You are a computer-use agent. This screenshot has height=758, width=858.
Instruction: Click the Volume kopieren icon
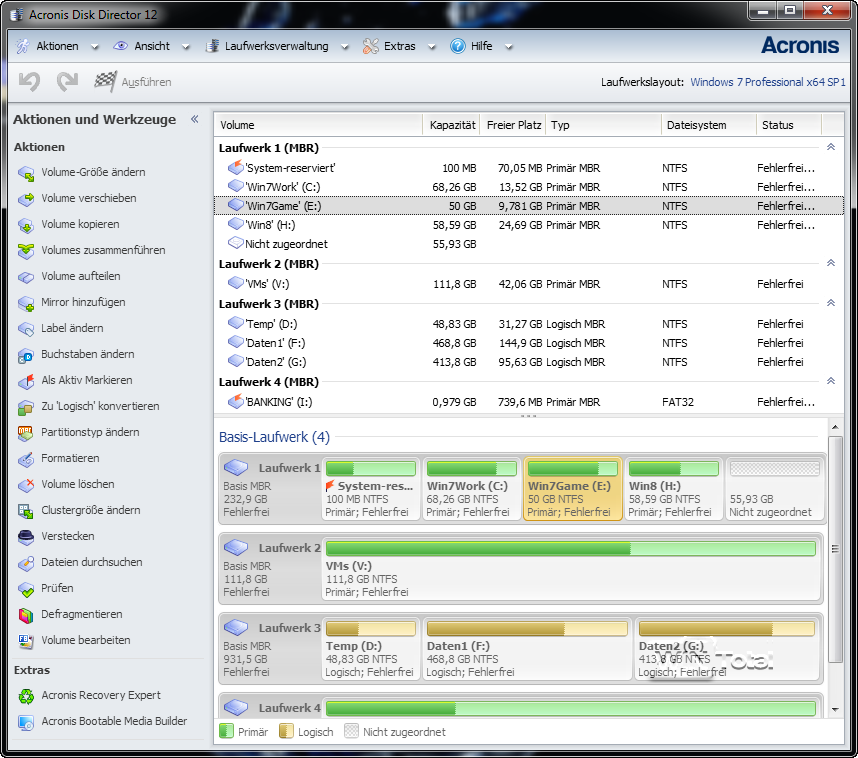point(26,225)
